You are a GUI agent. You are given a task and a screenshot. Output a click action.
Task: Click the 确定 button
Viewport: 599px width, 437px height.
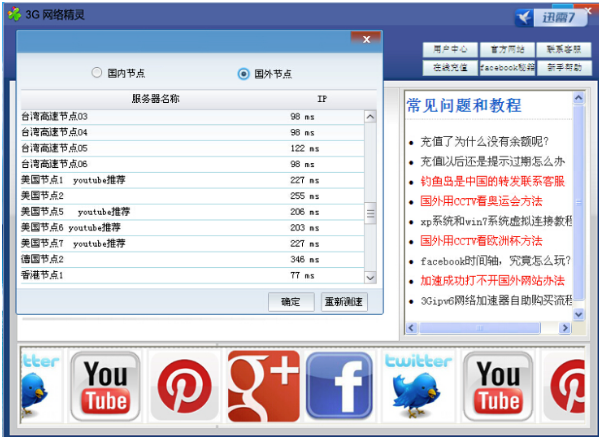tap(291, 302)
